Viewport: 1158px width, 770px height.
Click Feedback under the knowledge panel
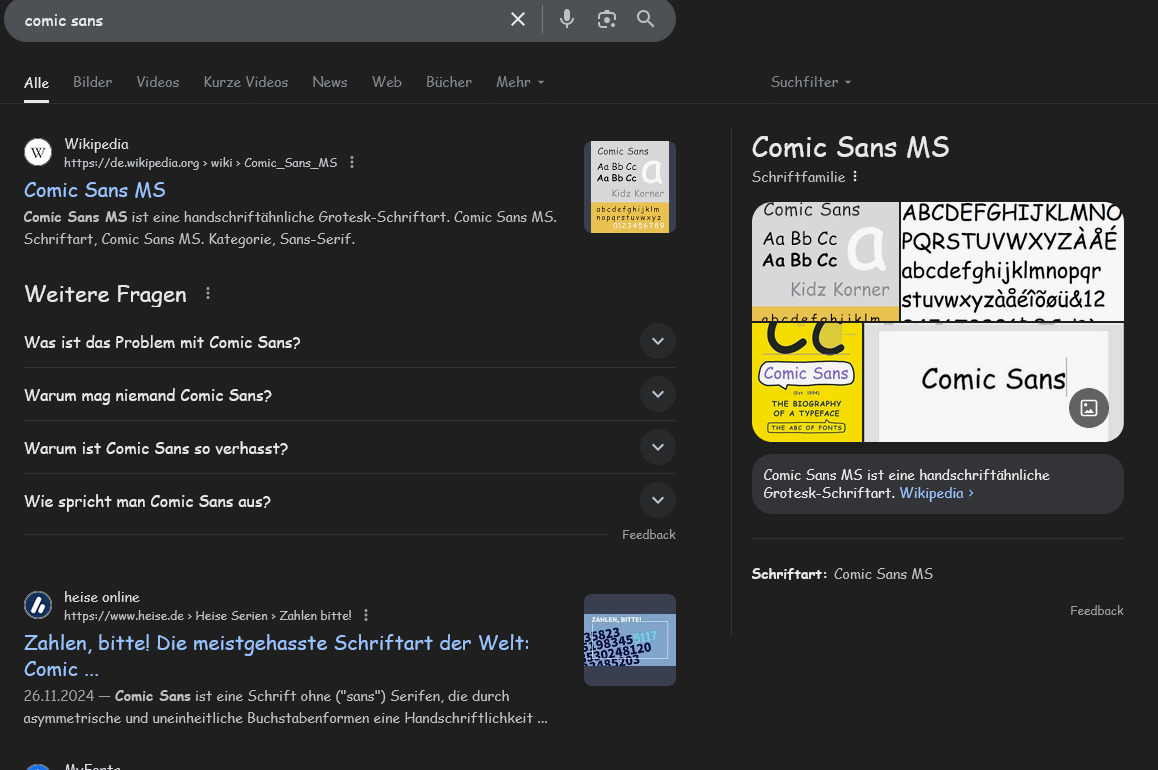(1096, 611)
